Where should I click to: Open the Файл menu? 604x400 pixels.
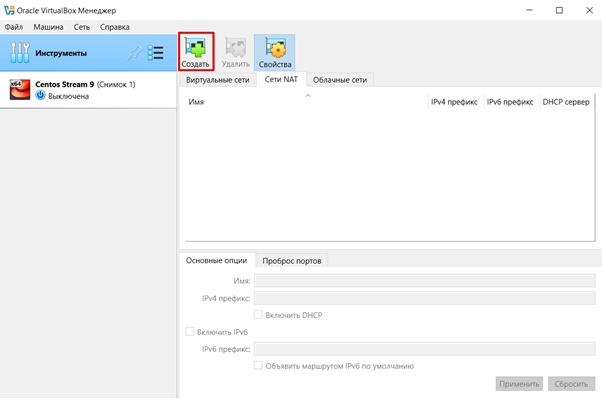[x=14, y=27]
